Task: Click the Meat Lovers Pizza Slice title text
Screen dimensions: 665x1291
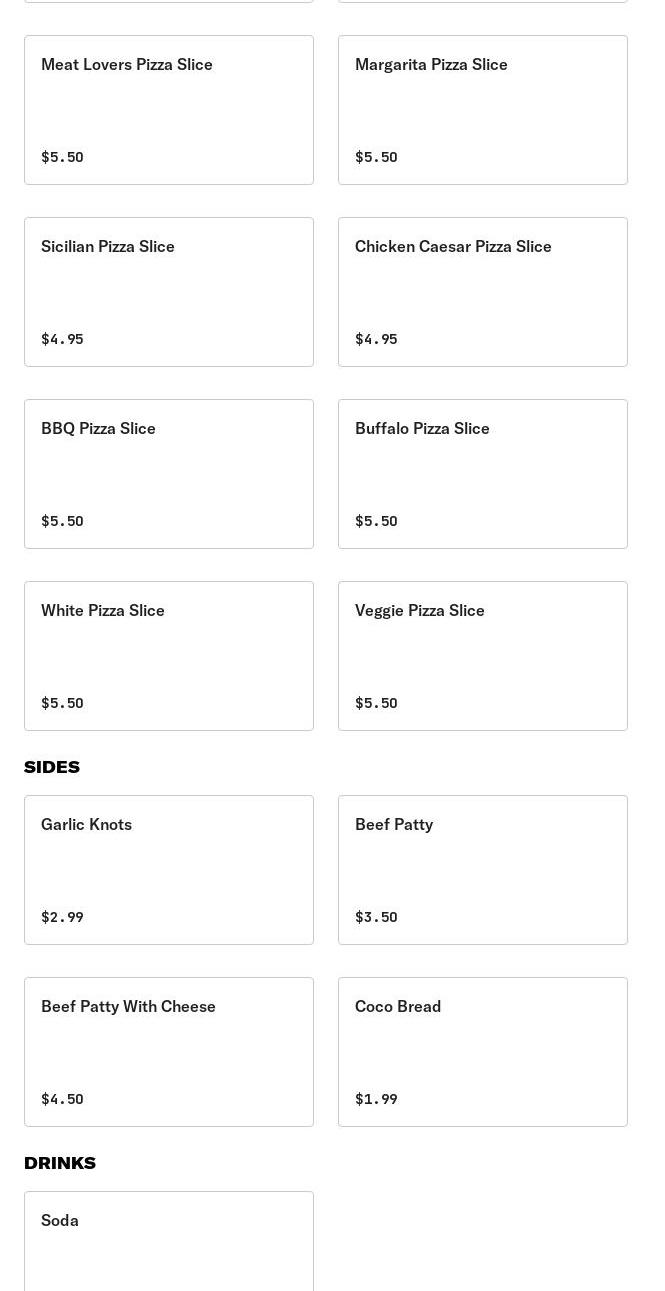Action: point(127,64)
